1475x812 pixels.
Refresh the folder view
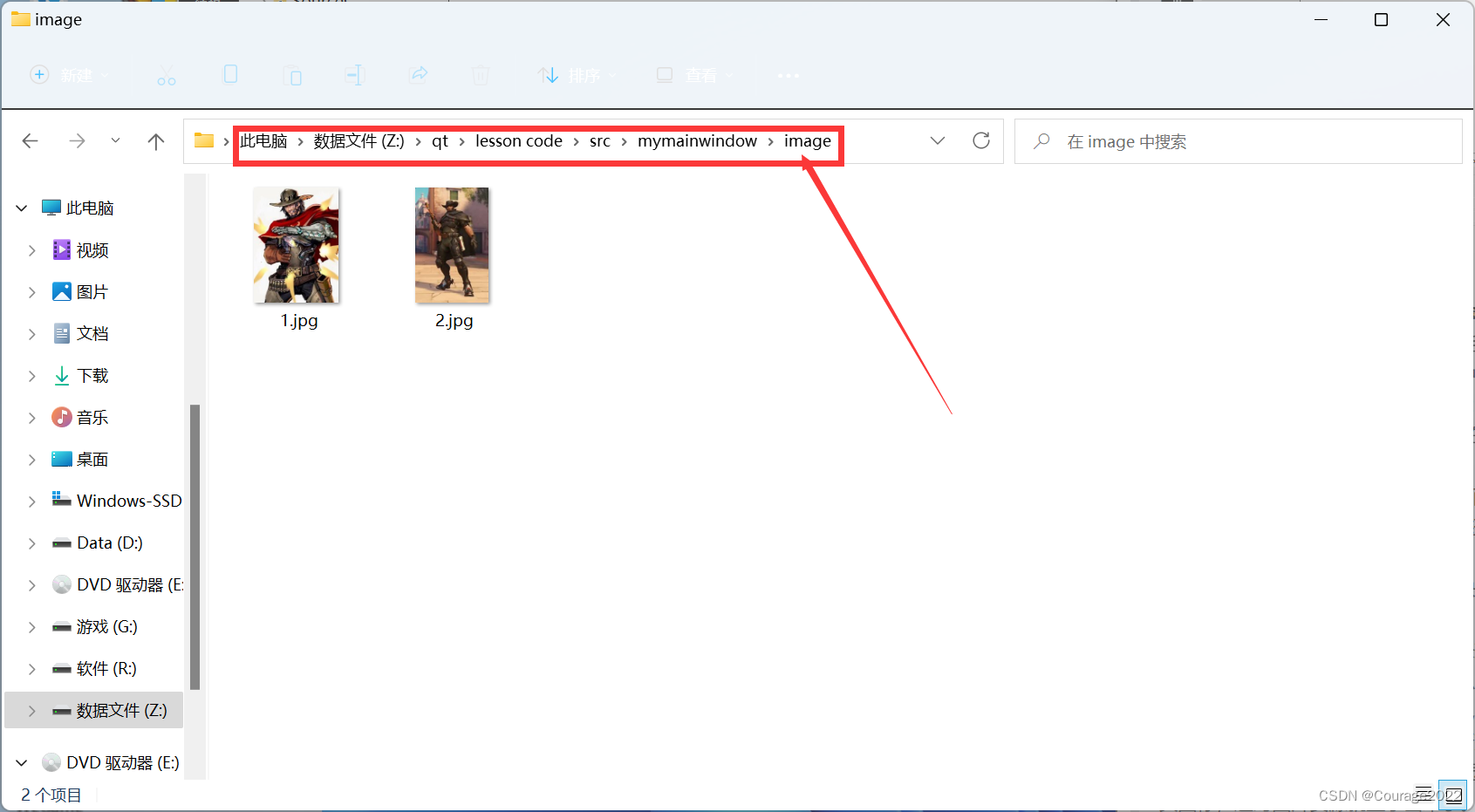981,140
